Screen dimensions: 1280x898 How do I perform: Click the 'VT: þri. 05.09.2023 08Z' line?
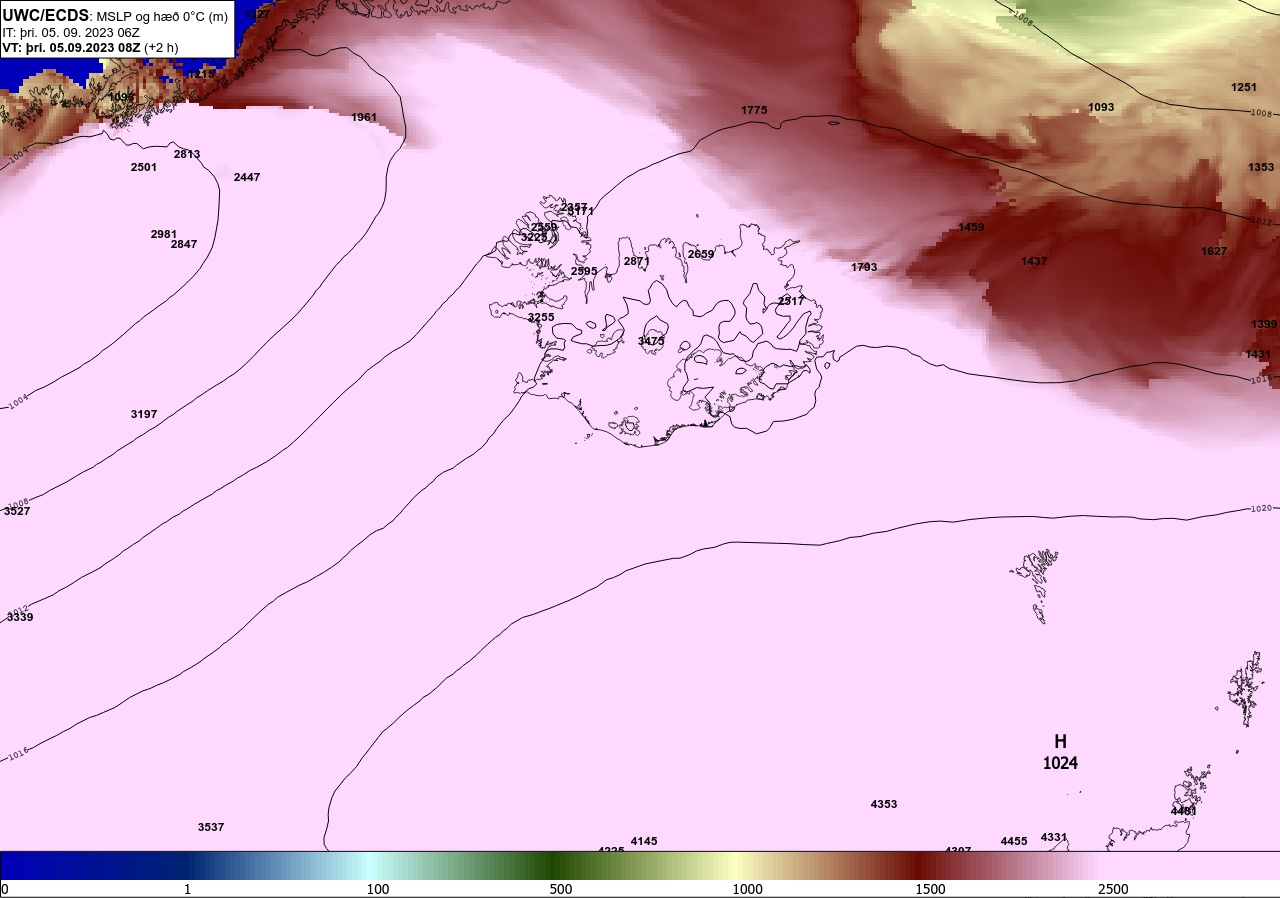click(x=72, y=47)
